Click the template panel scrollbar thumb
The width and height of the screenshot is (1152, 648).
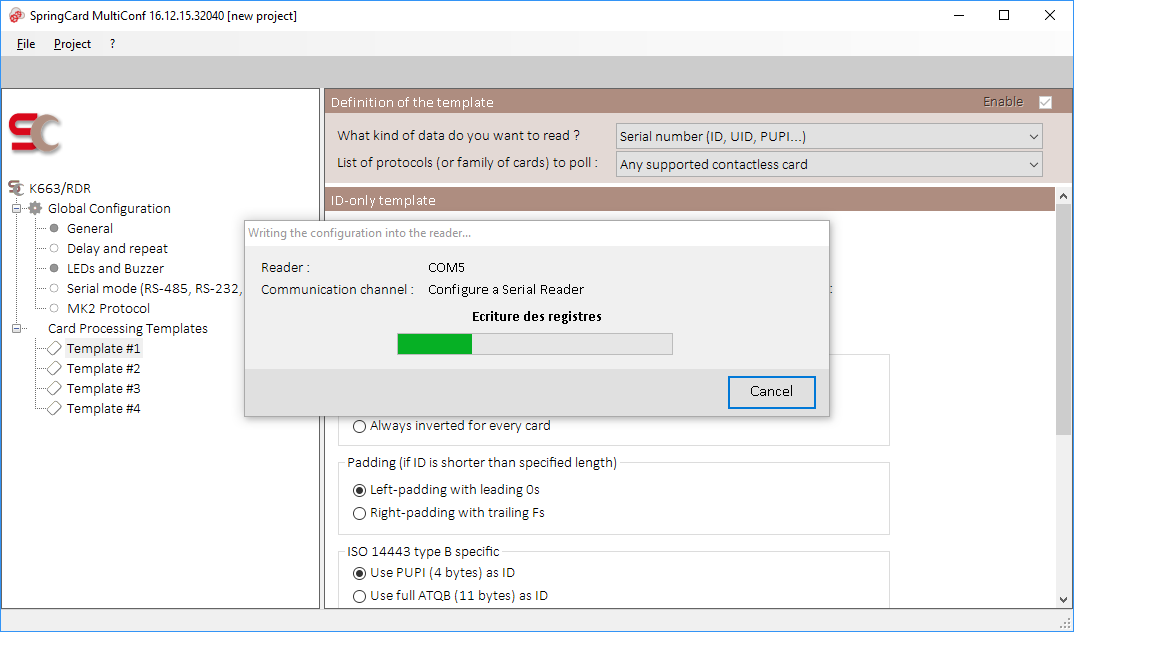(1063, 320)
